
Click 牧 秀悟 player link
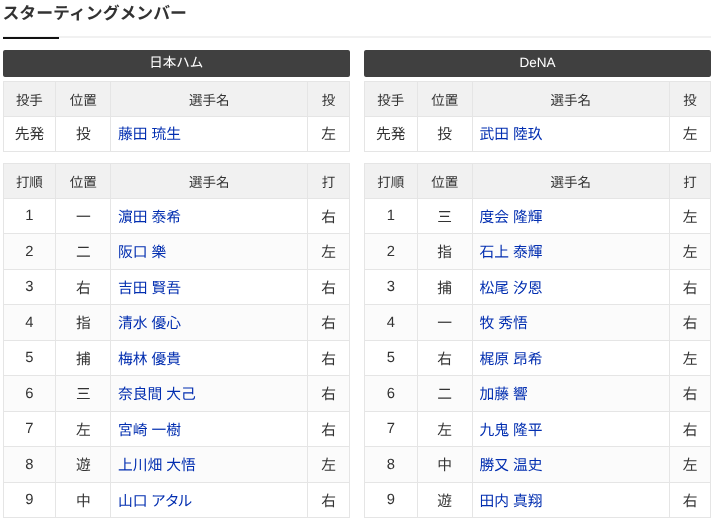click(x=503, y=323)
